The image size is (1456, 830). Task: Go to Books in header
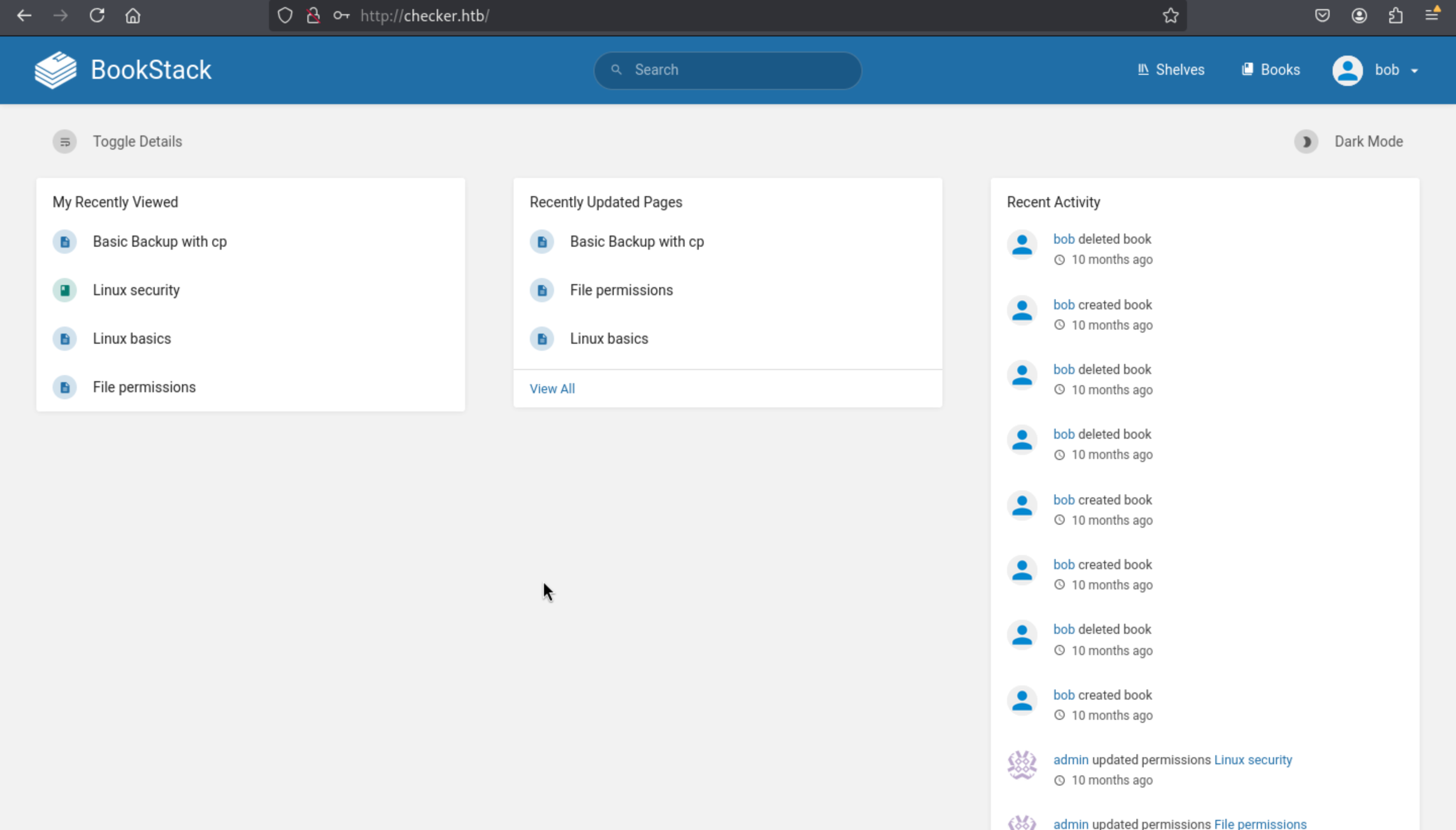tap(1271, 70)
